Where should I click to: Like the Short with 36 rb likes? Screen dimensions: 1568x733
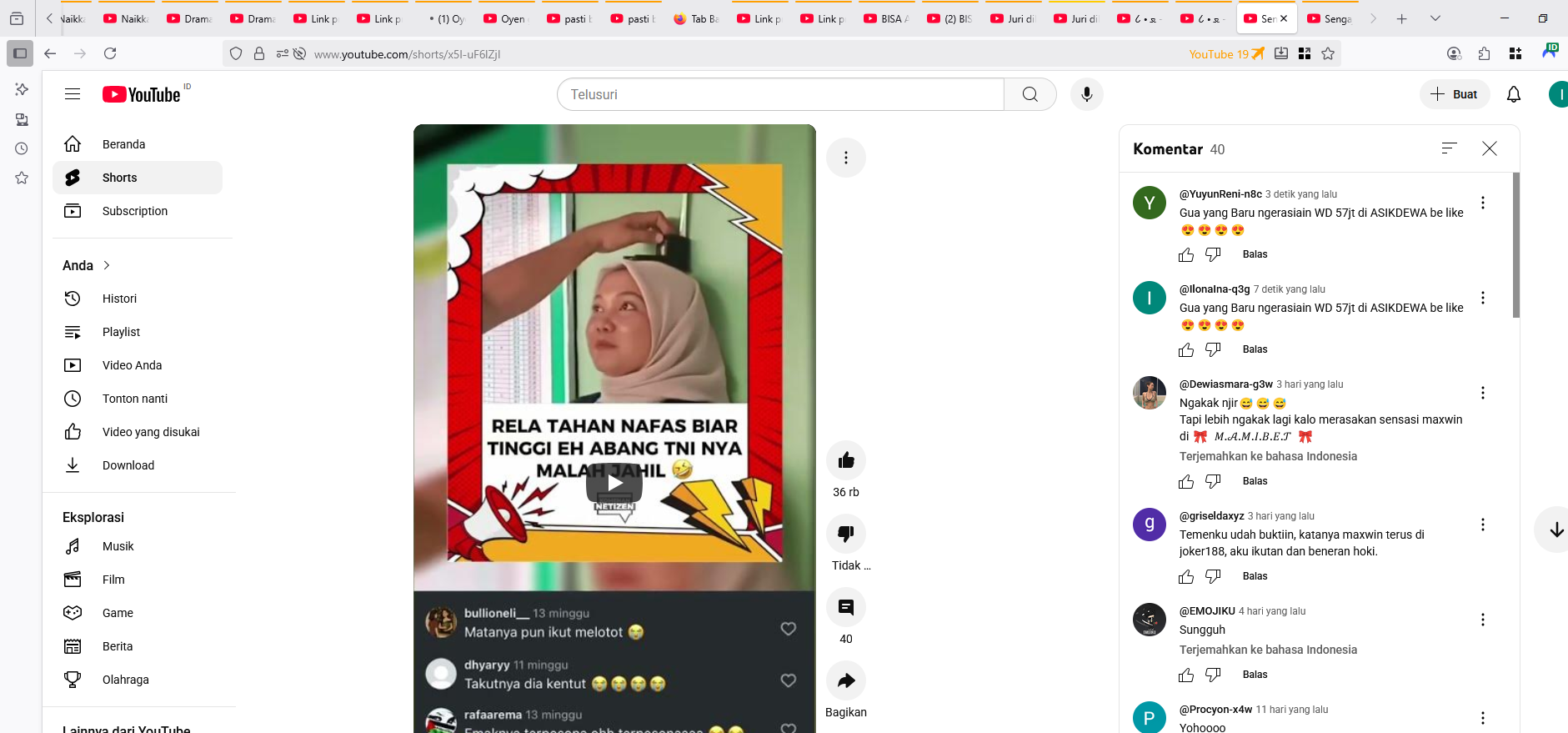click(x=846, y=460)
